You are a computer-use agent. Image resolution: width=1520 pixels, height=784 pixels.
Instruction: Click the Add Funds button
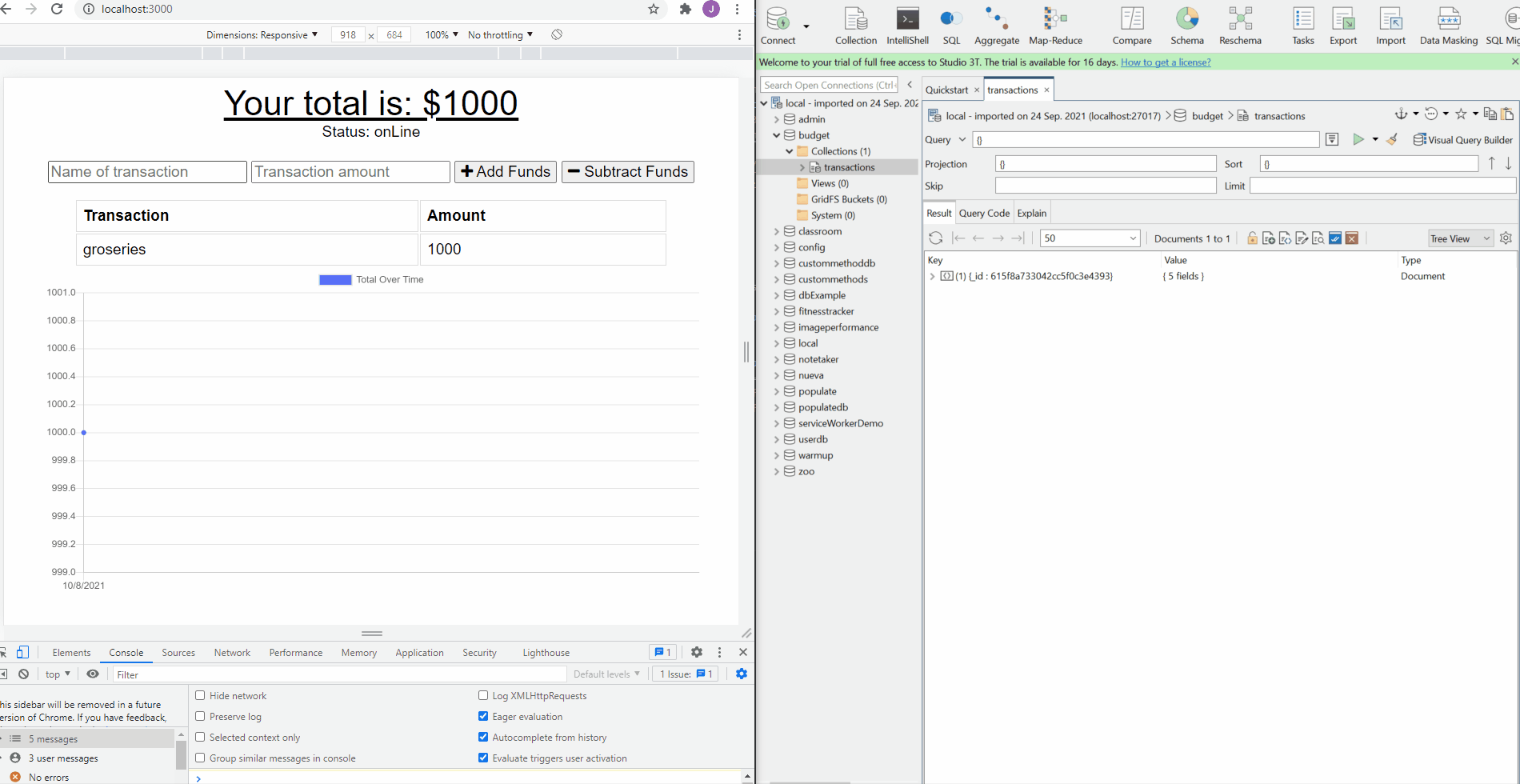click(505, 171)
